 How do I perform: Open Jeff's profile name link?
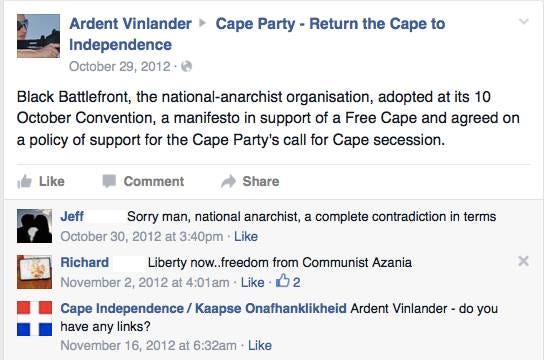tap(72, 216)
